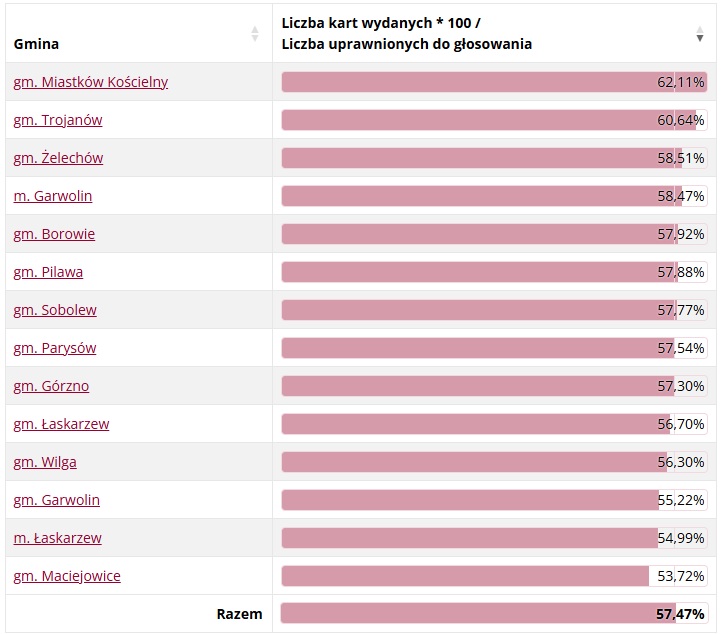Viewport: 722px width, 634px height.
Task: Click the Liczba kart wydanych column header
Action: pos(406,33)
